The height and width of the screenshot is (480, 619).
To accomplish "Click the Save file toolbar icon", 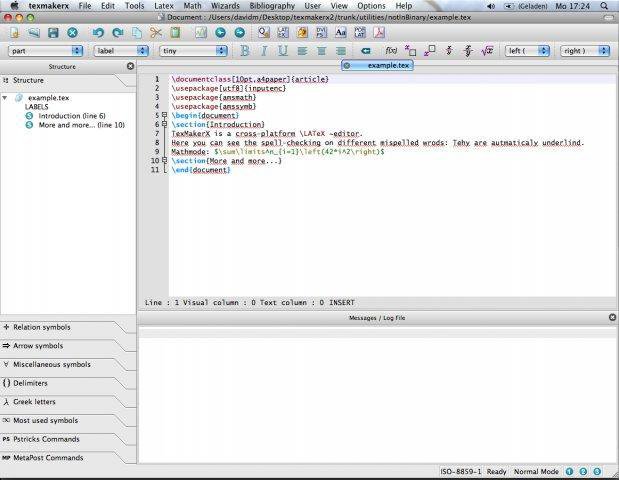I will [53, 32].
